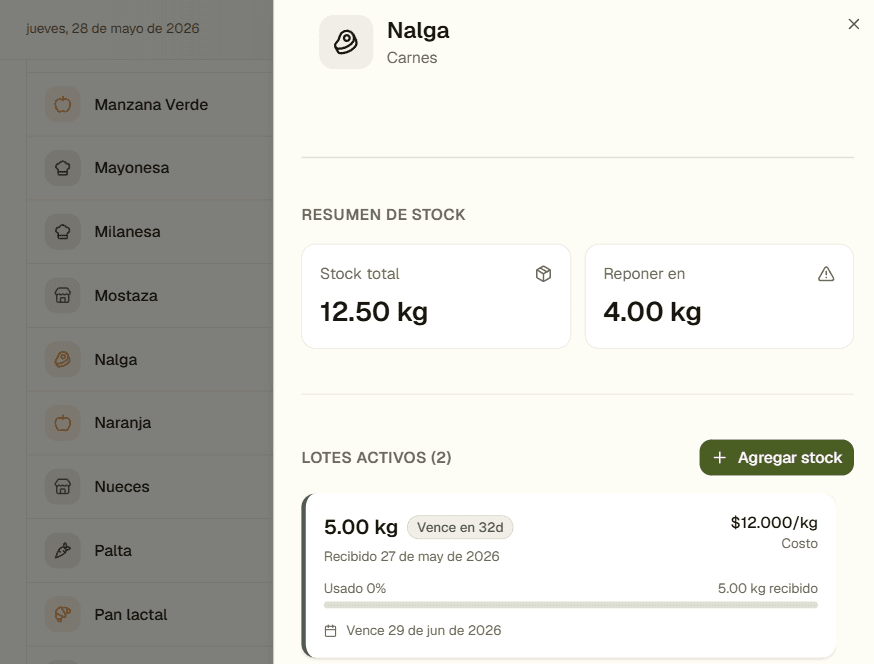
Task: Click the meat icon beside Nalga in list
Action: [x=62, y=359]
